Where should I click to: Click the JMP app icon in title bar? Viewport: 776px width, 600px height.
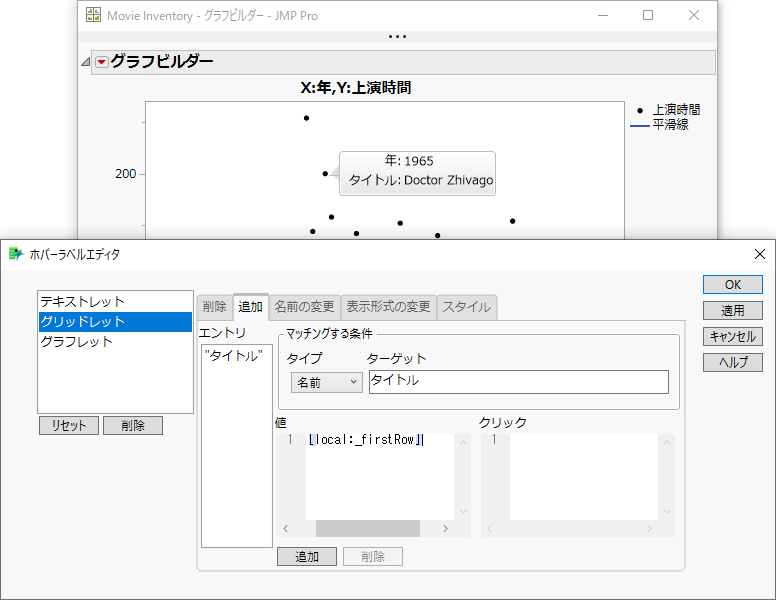tap(93, 15)
